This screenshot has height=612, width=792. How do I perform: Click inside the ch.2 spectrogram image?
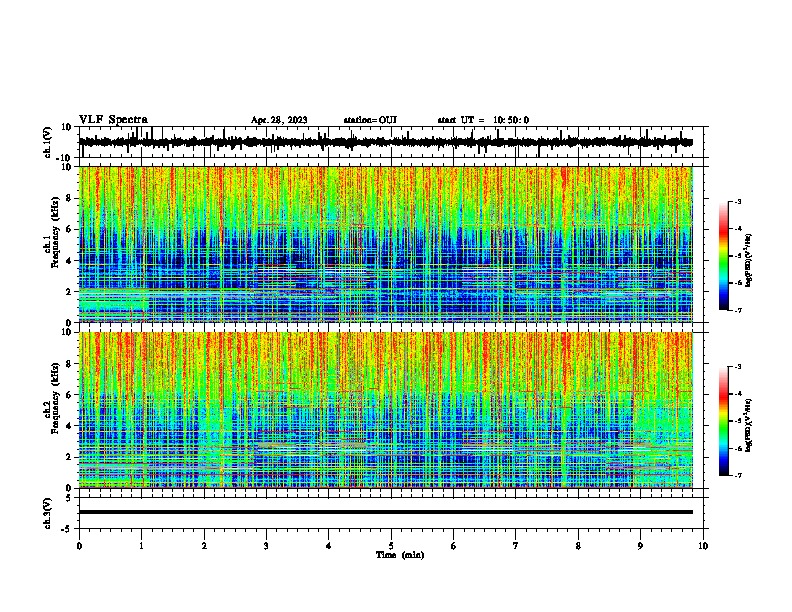pyautogui.click(x=386, y=410)
